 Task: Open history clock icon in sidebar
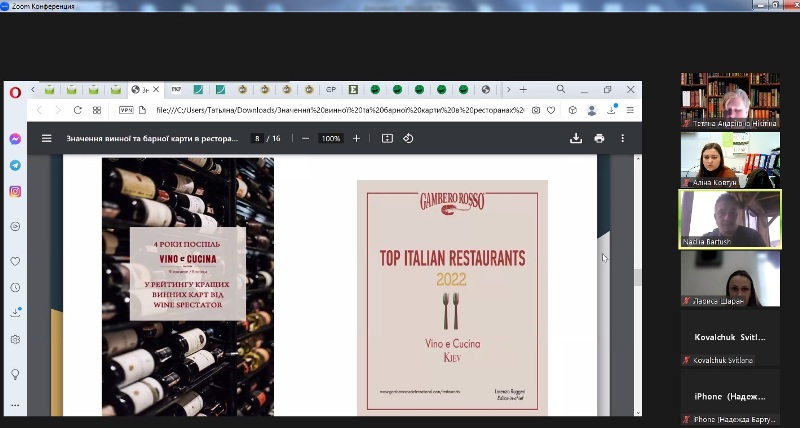(x=15, y=287)
